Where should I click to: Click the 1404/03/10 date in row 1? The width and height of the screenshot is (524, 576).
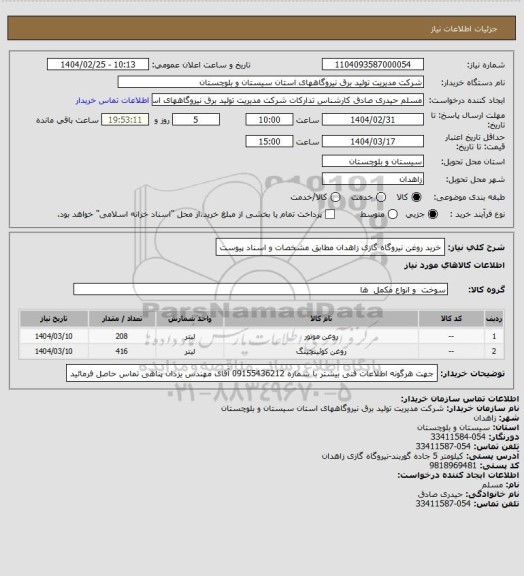(54, 336)
